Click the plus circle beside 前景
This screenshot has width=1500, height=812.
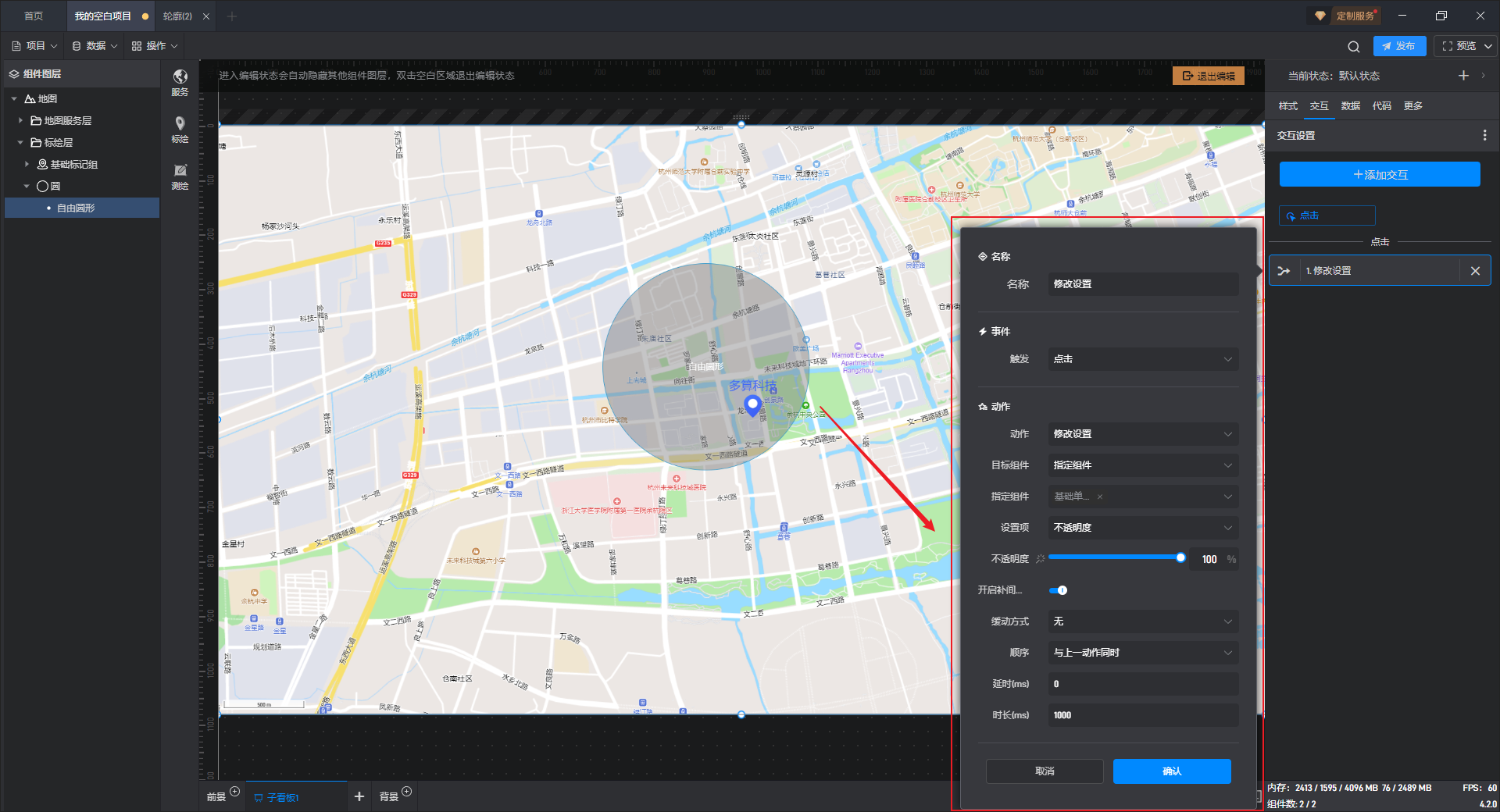(x=234, y=791)
